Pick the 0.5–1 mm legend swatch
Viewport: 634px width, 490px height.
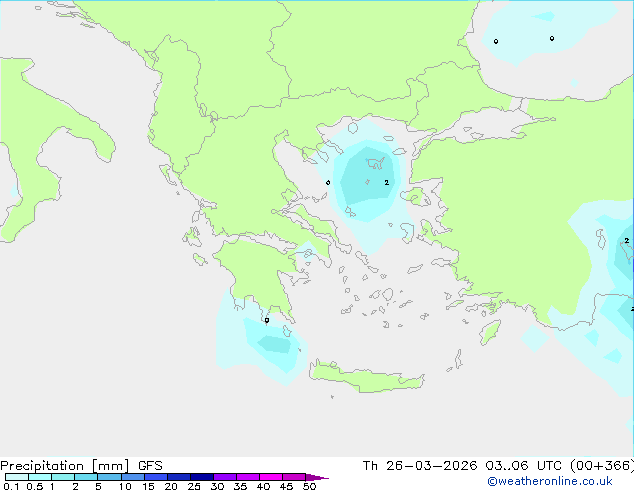point(40,477)
